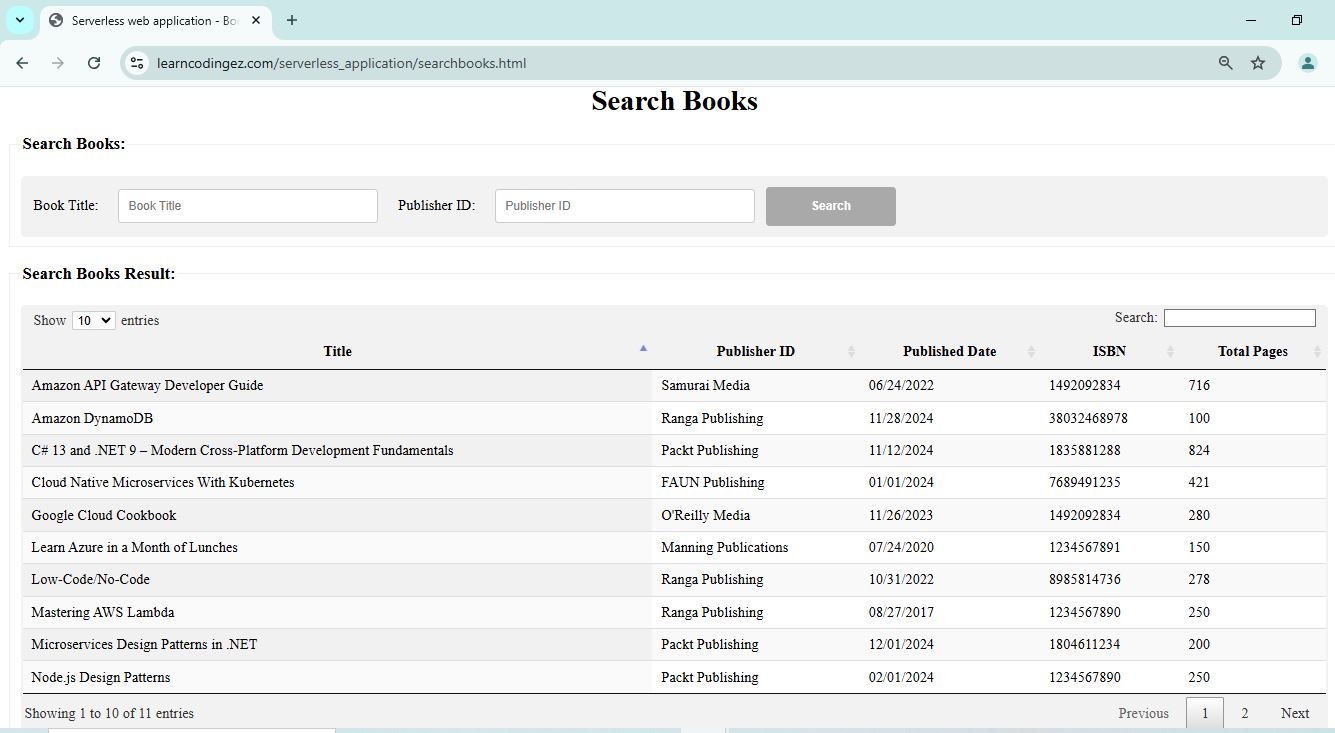Click the browser back arrow
Image resolution: width=1335 pixels, height=733 pixels.
point(22,63)
